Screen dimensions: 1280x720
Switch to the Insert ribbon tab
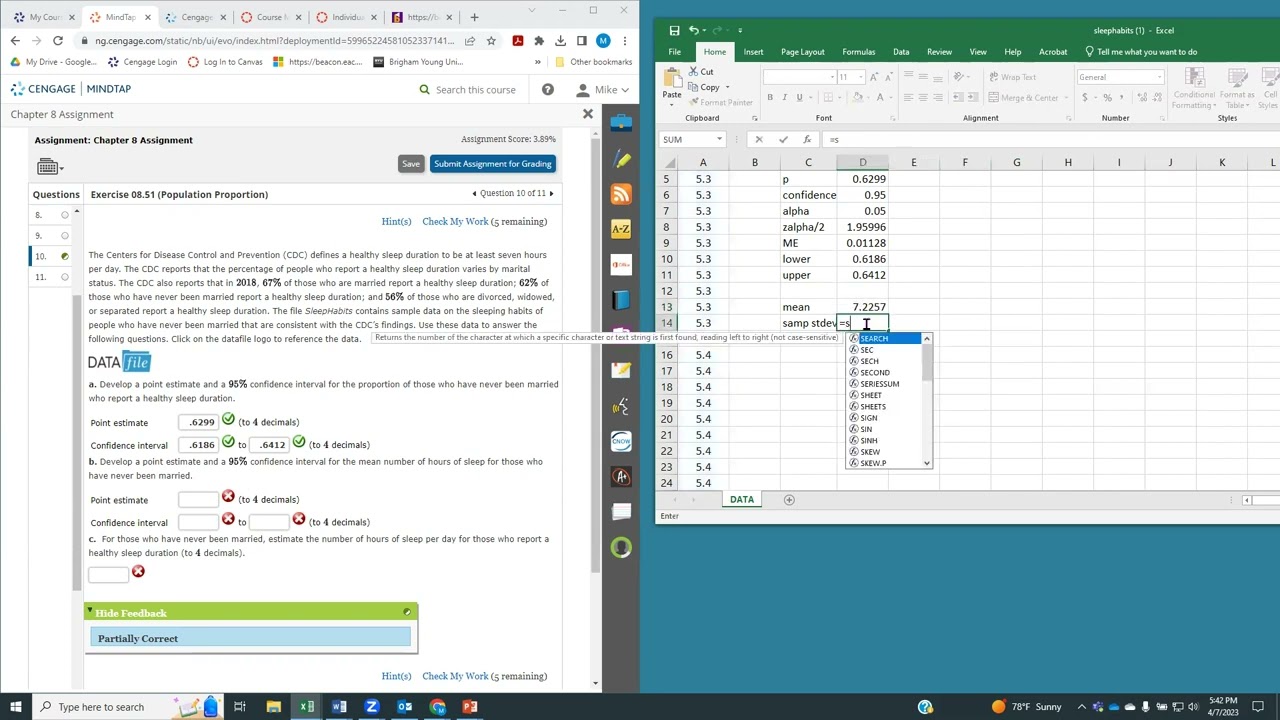coord(753,52)
